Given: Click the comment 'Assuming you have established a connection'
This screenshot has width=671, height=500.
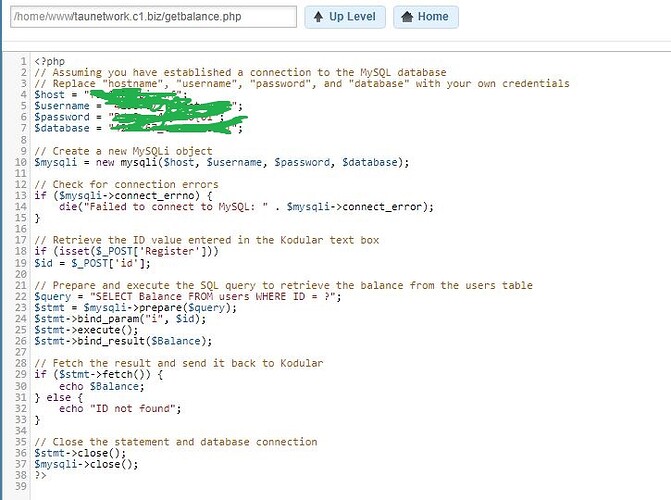Looking at the screenshot, I should click(x=240, y=72).
